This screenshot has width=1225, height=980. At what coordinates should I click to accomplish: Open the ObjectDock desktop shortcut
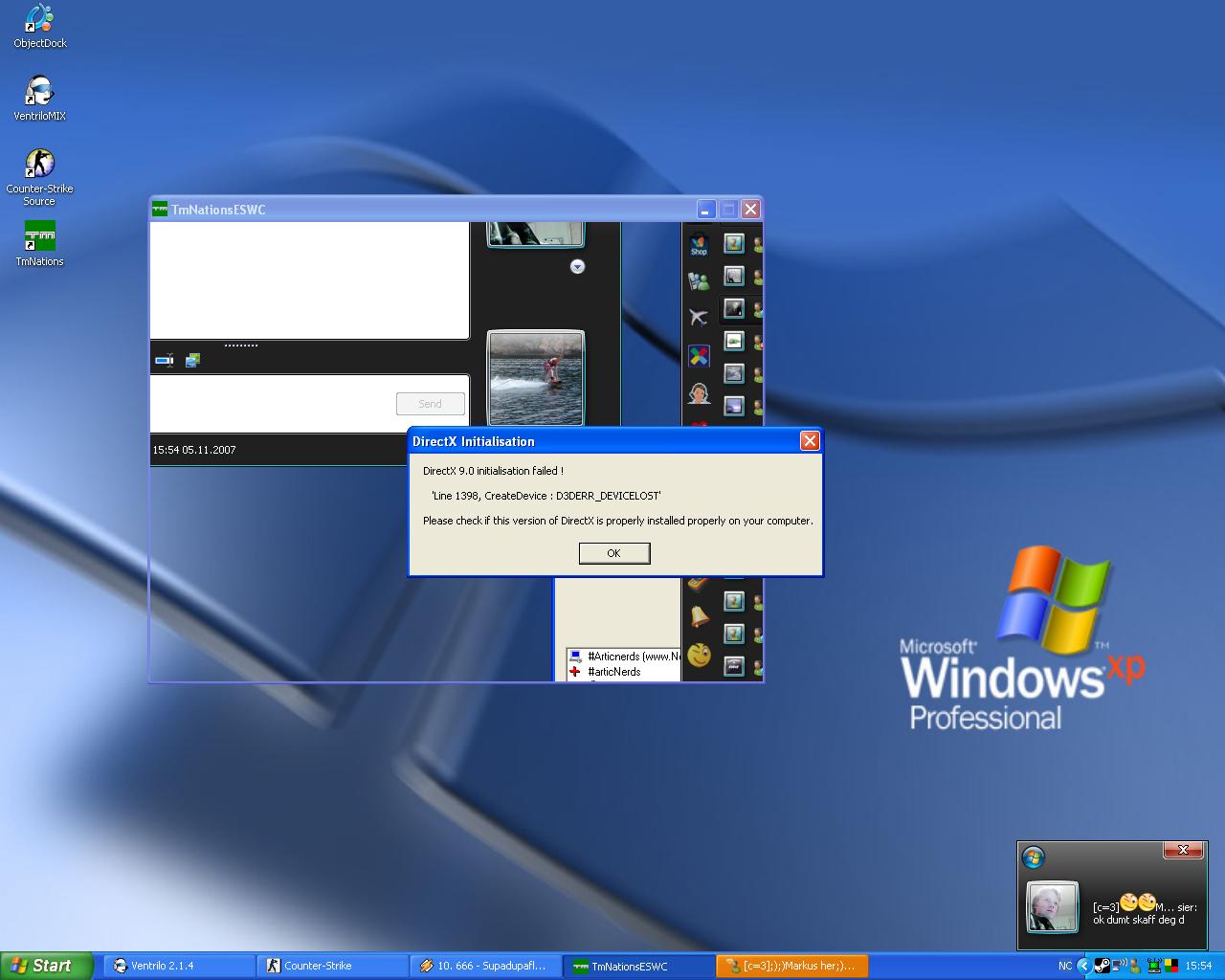(x=40, y=26)
